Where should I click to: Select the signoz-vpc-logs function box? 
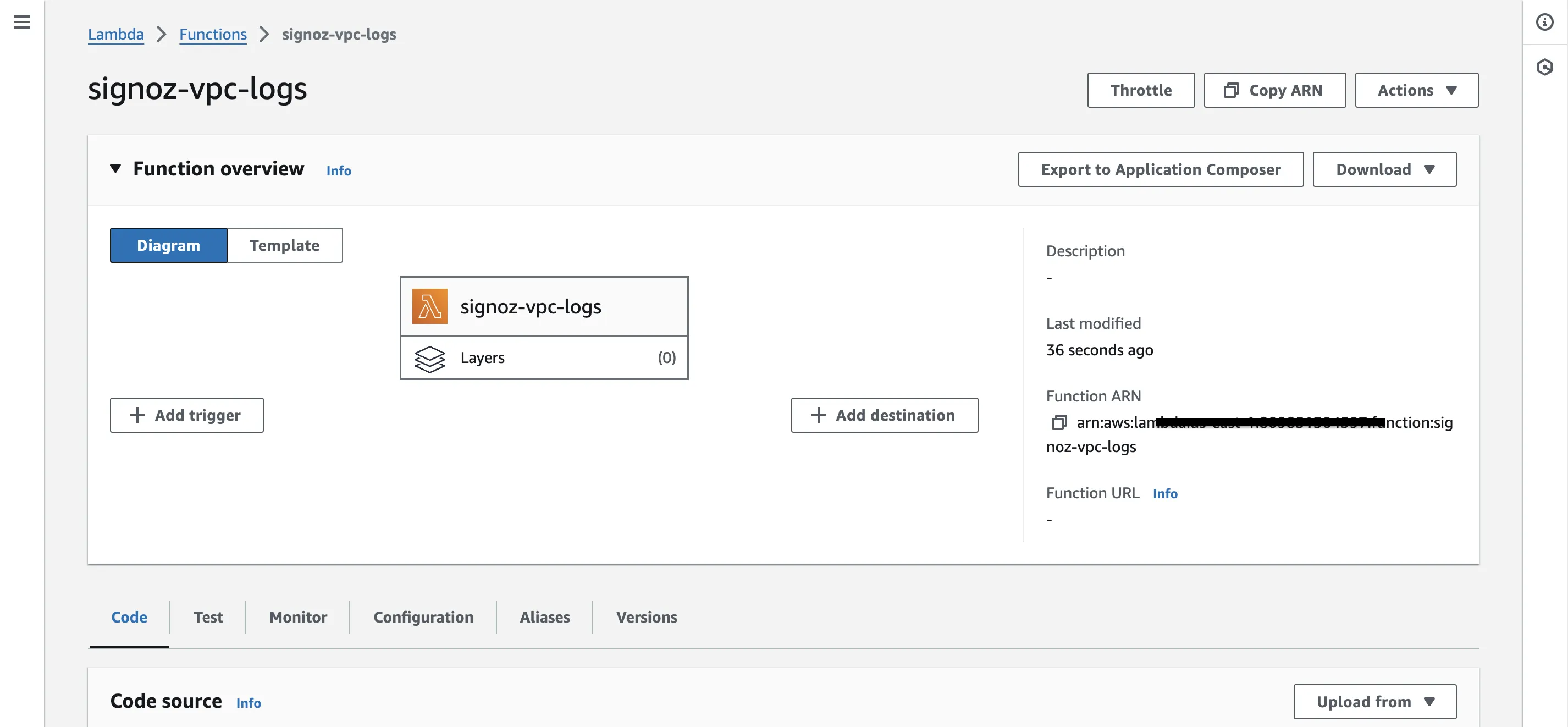tap(544, 306)
